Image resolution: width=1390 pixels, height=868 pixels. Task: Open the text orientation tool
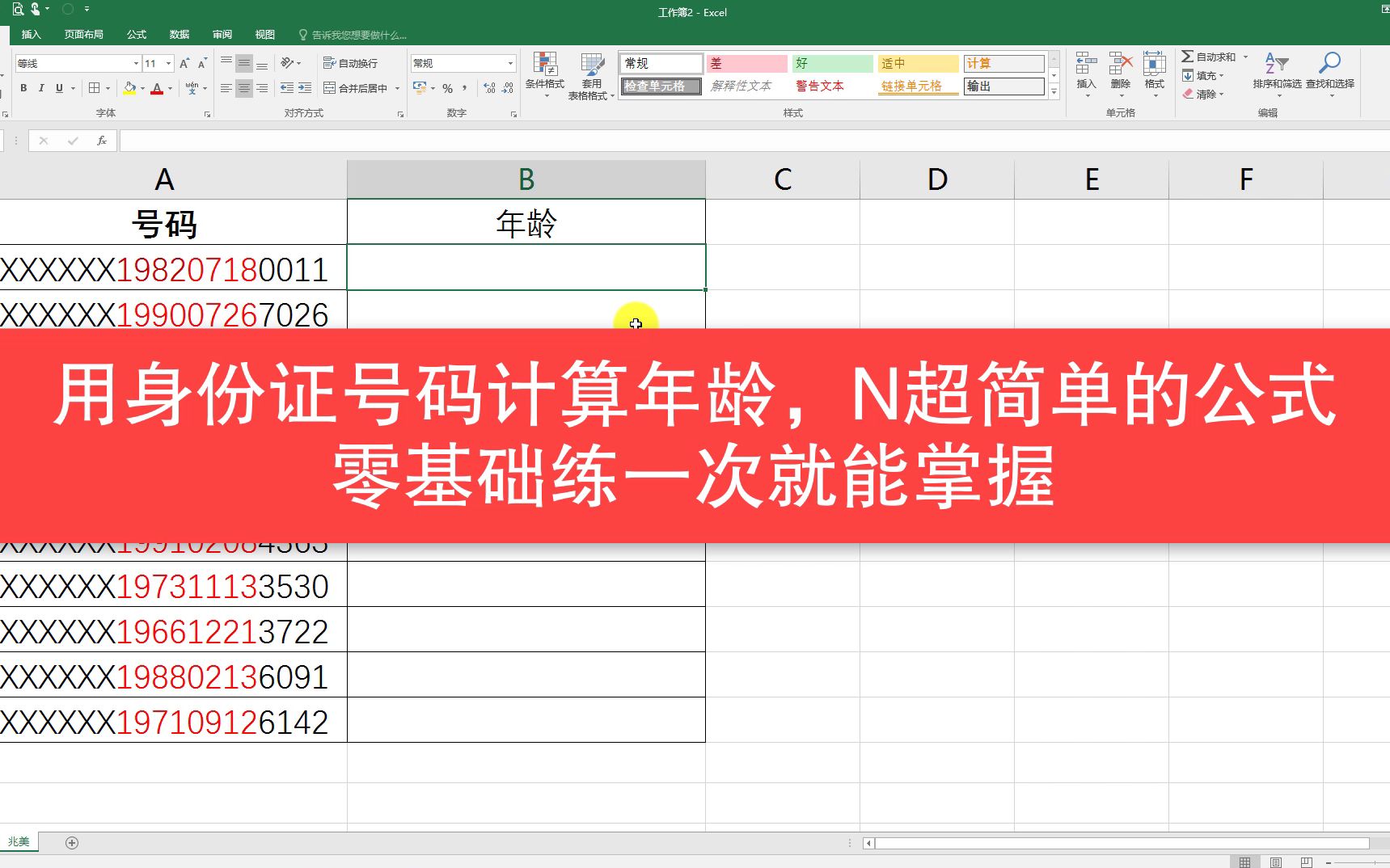pos(288,63)
